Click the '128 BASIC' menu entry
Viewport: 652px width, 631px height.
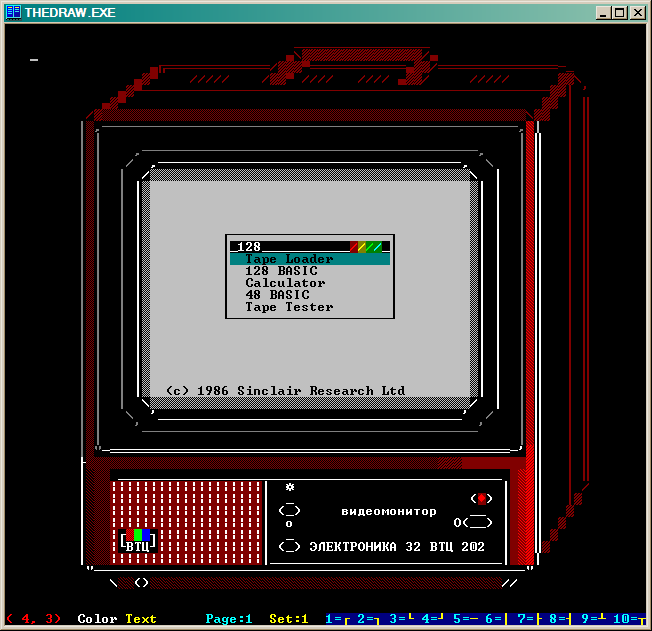pos(281,271)
